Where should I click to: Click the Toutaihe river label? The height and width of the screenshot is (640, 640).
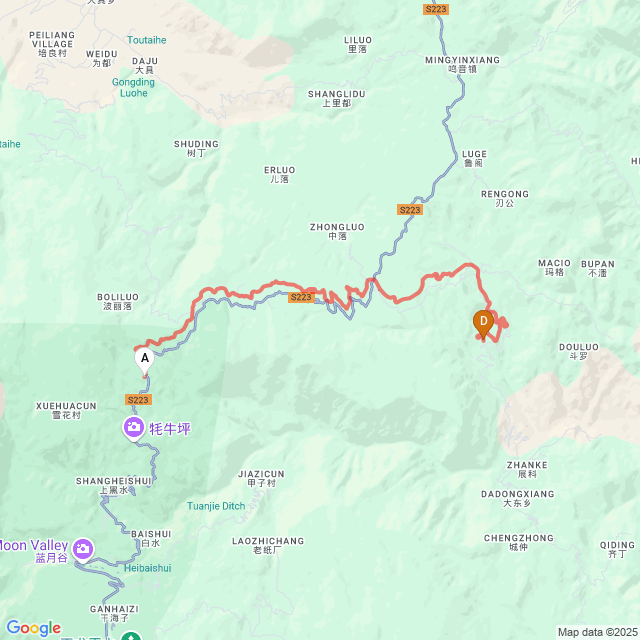point(147,40)
